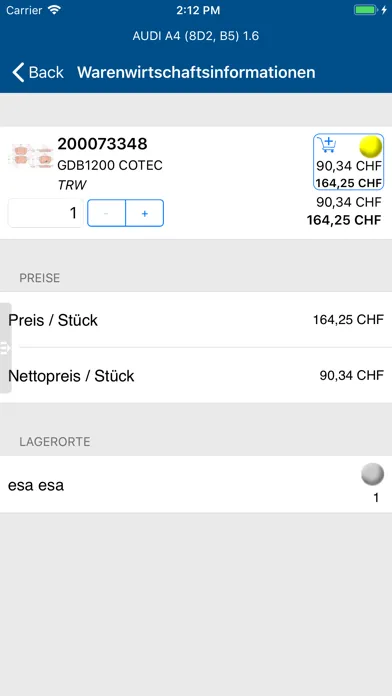Tap the back chevron arrow
The width and height of the screenshot is (392, 696).
tap(18, 72)
